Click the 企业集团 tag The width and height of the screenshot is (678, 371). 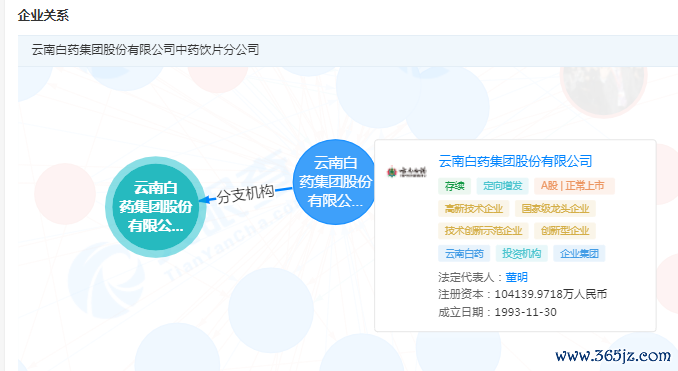[x=579, y=253]
